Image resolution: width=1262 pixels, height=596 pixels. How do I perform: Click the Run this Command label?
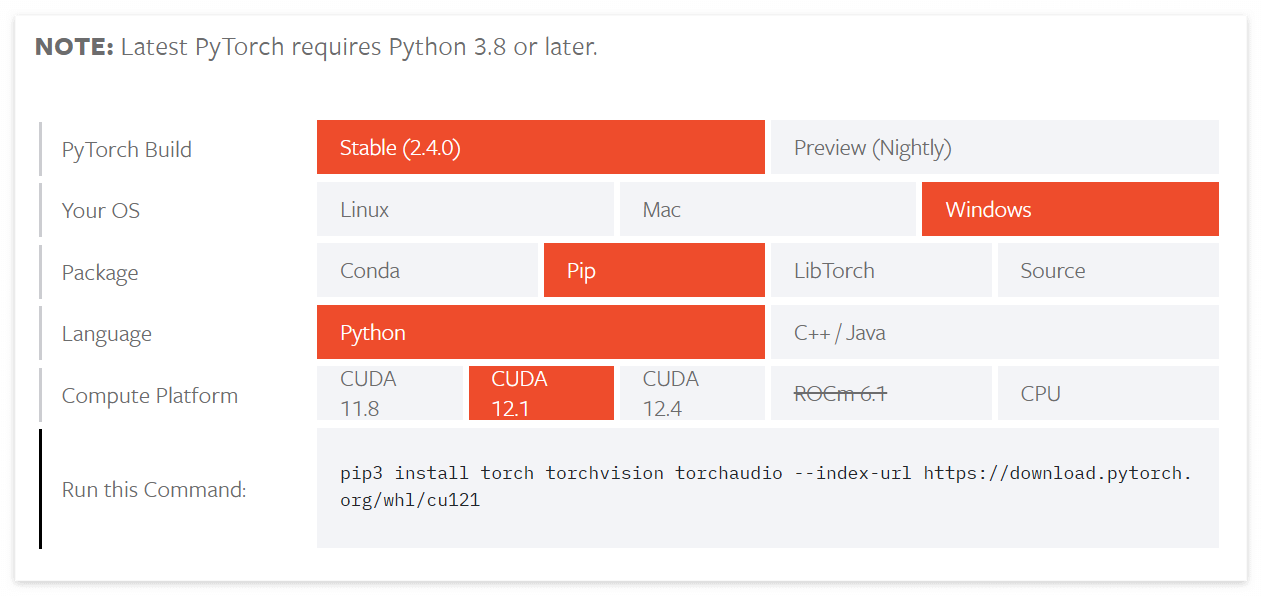153,489
